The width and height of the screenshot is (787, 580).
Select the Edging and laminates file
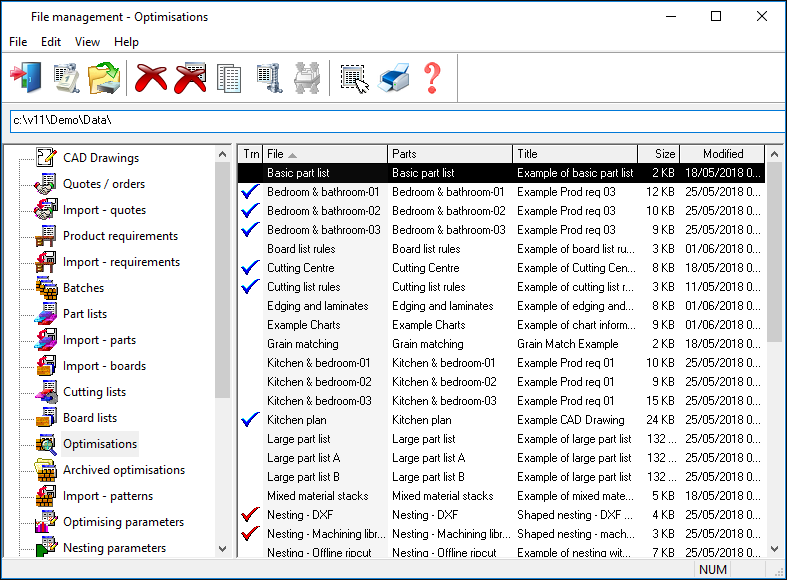pos(318,306)
